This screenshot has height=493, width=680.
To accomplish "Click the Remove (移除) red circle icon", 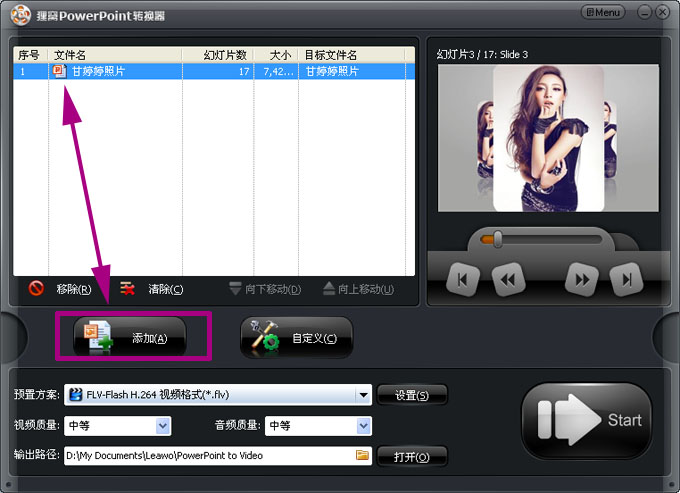I will 36,289.
